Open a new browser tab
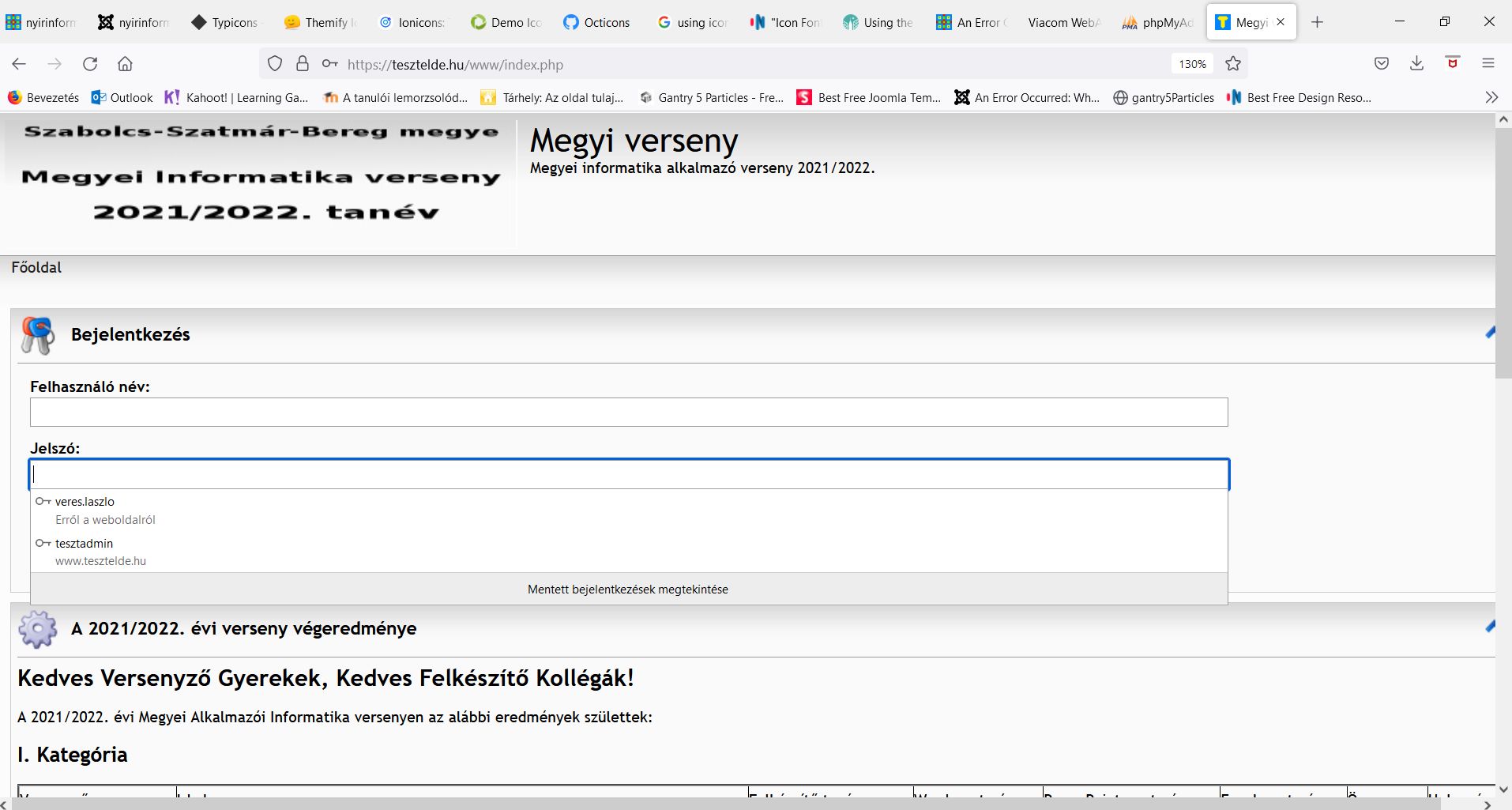 [1317, 22]
